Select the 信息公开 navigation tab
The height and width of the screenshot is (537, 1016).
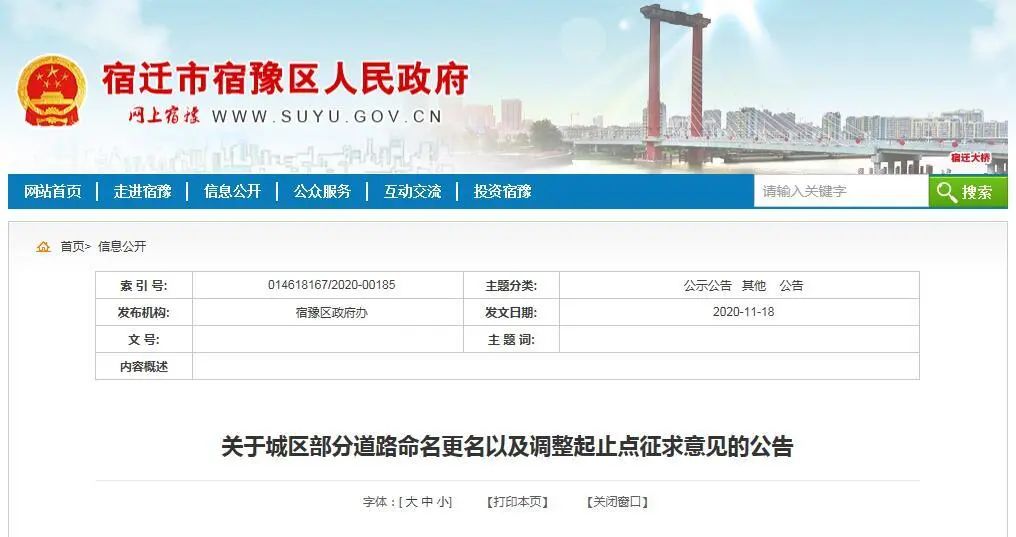coord(233,191)
